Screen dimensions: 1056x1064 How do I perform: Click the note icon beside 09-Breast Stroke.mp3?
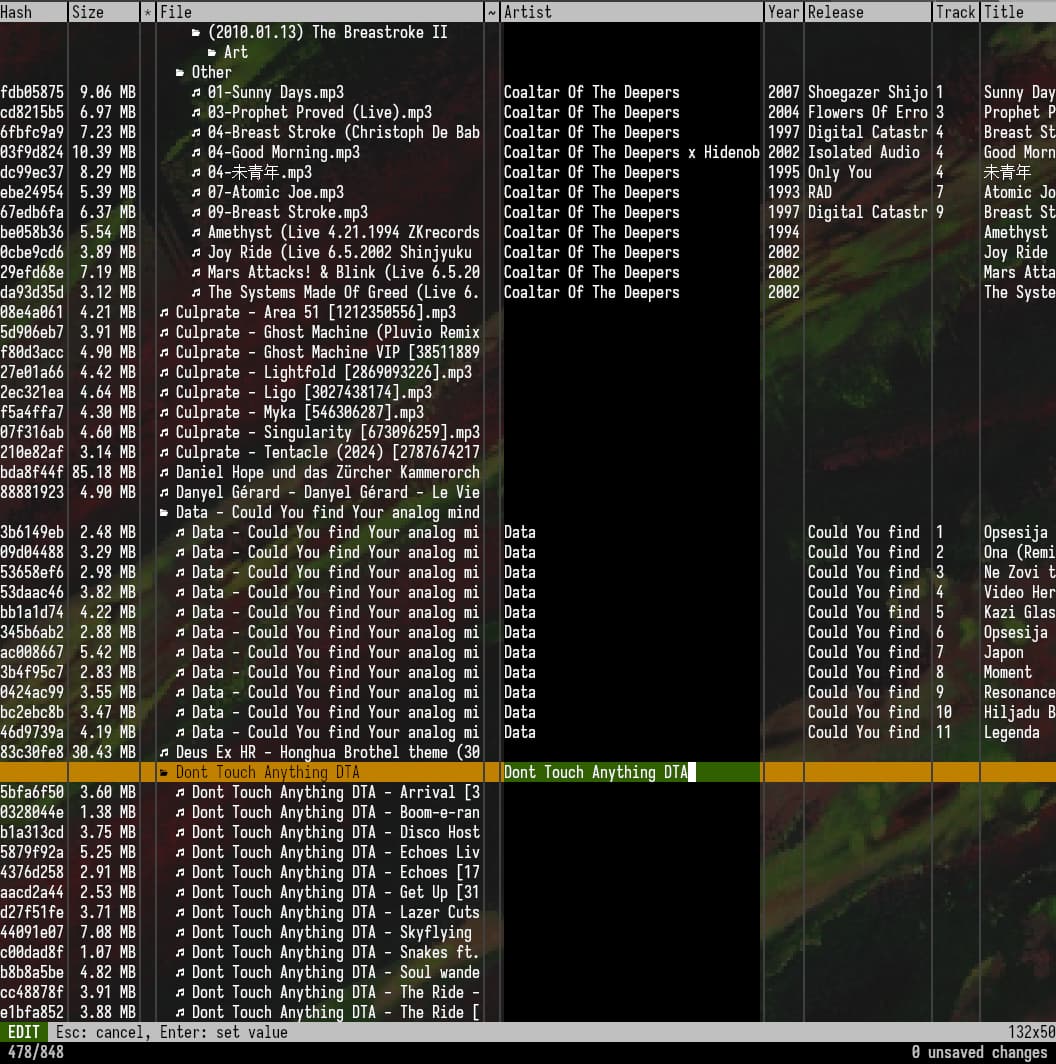click(196, 212)
